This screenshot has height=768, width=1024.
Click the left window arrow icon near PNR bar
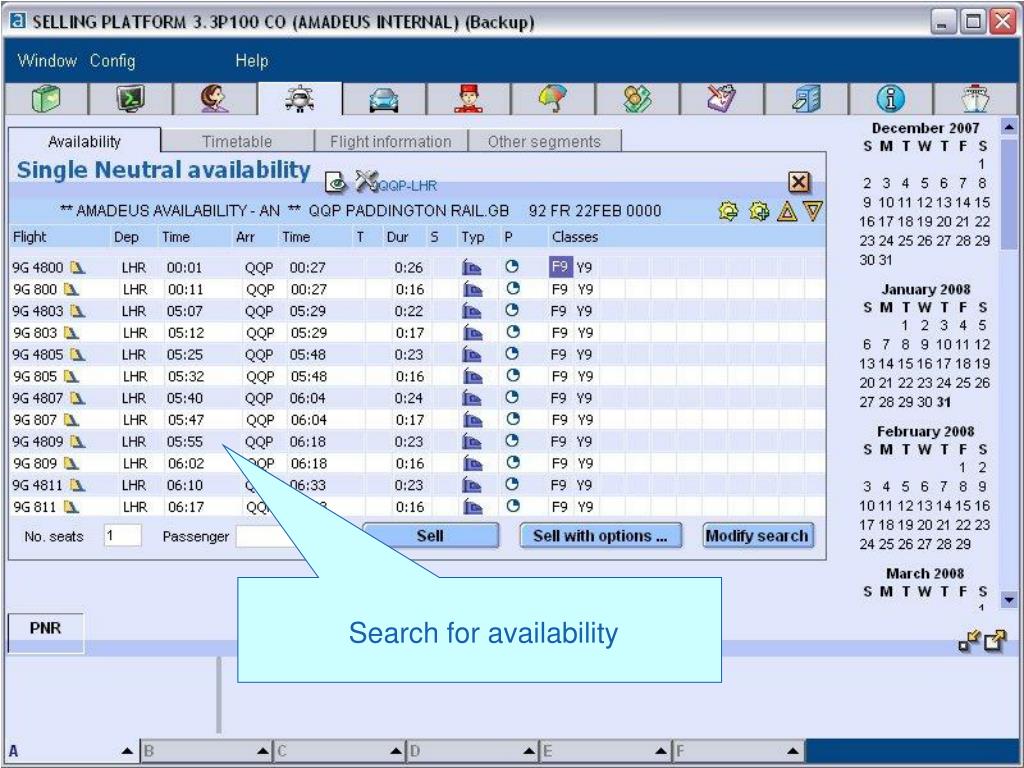coord(968,641)
